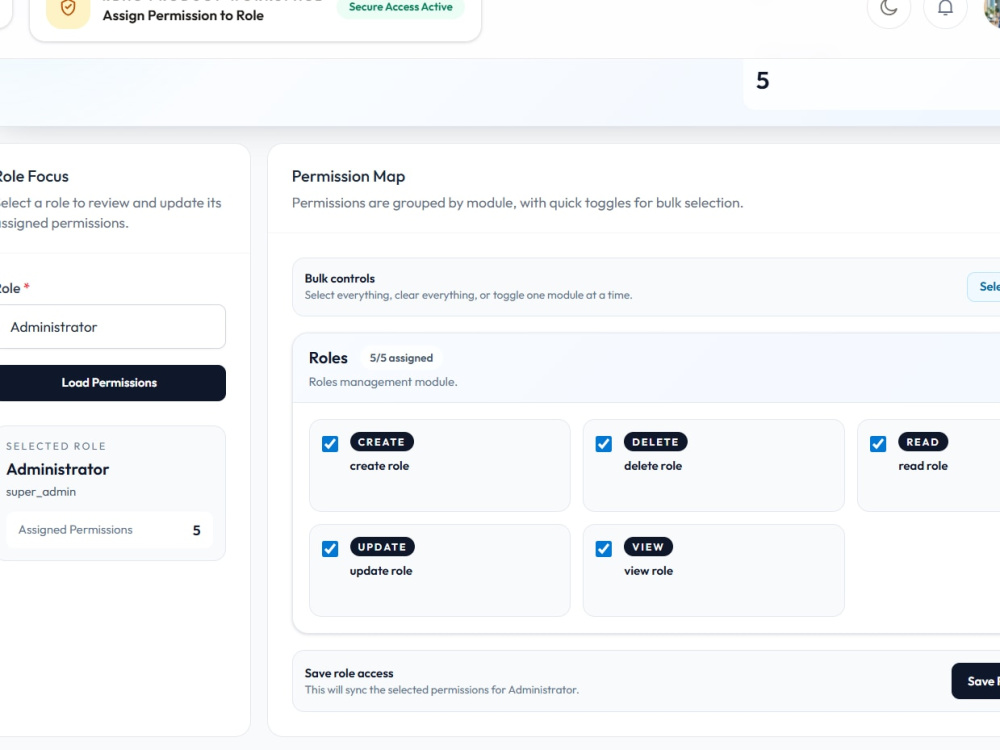This screenshot has height=750, width=1000.
Task: Click the "SELECTED ROLE" caption
Action: 56,446
